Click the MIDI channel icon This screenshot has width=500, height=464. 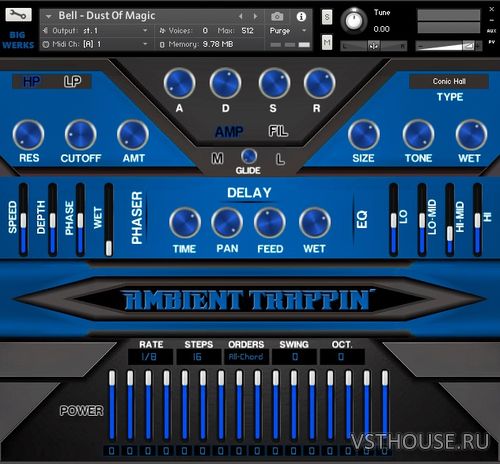pyautogui.click(x=46, y=44)
